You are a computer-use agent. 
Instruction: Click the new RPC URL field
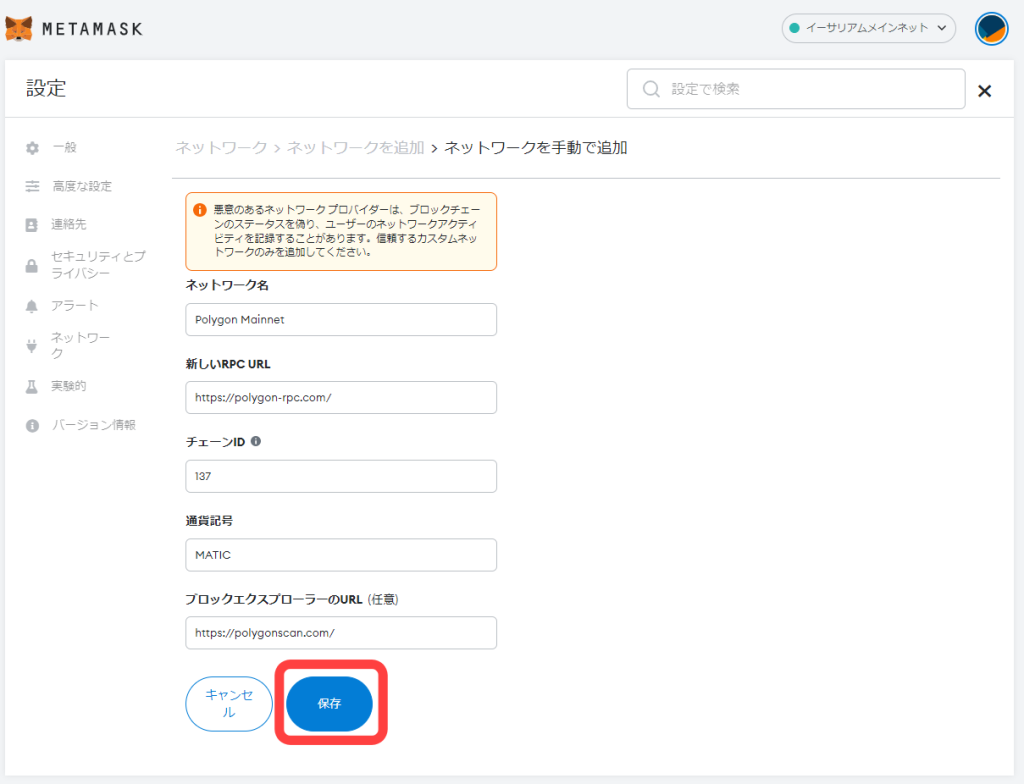click(341, 397)
